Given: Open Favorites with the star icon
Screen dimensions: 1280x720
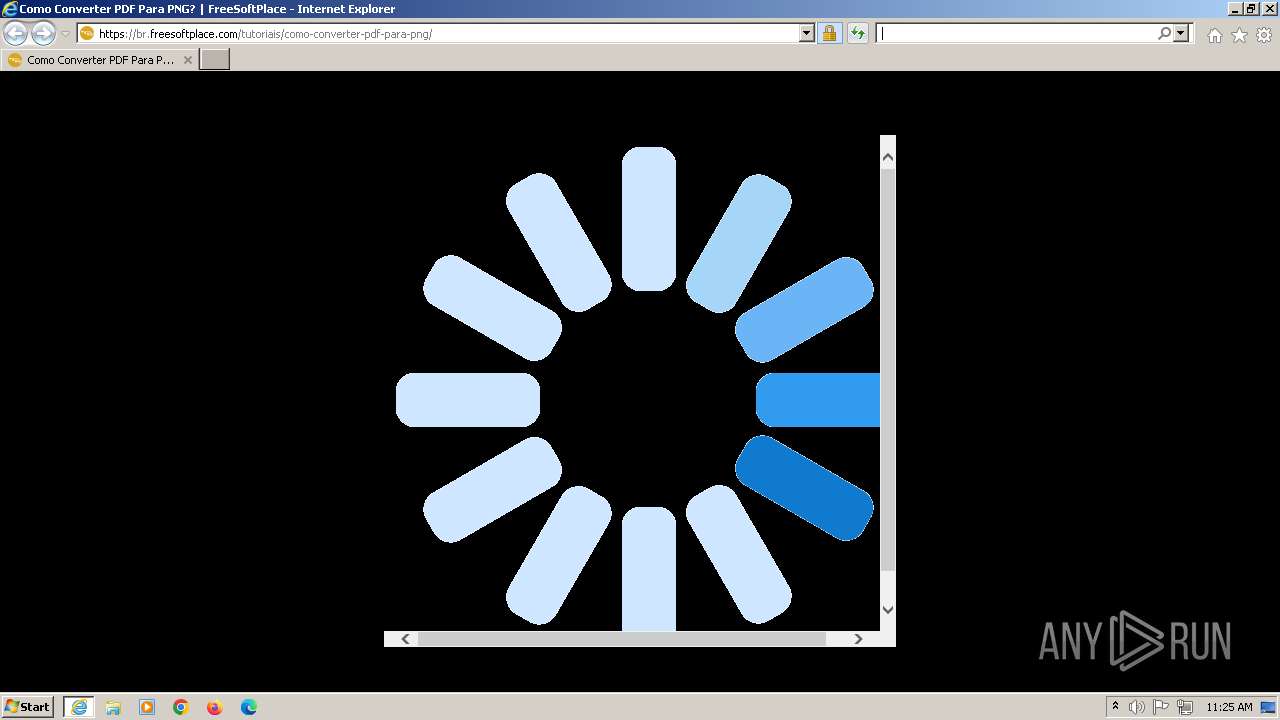Looking at the screenshot, I should pos(1239,35).
